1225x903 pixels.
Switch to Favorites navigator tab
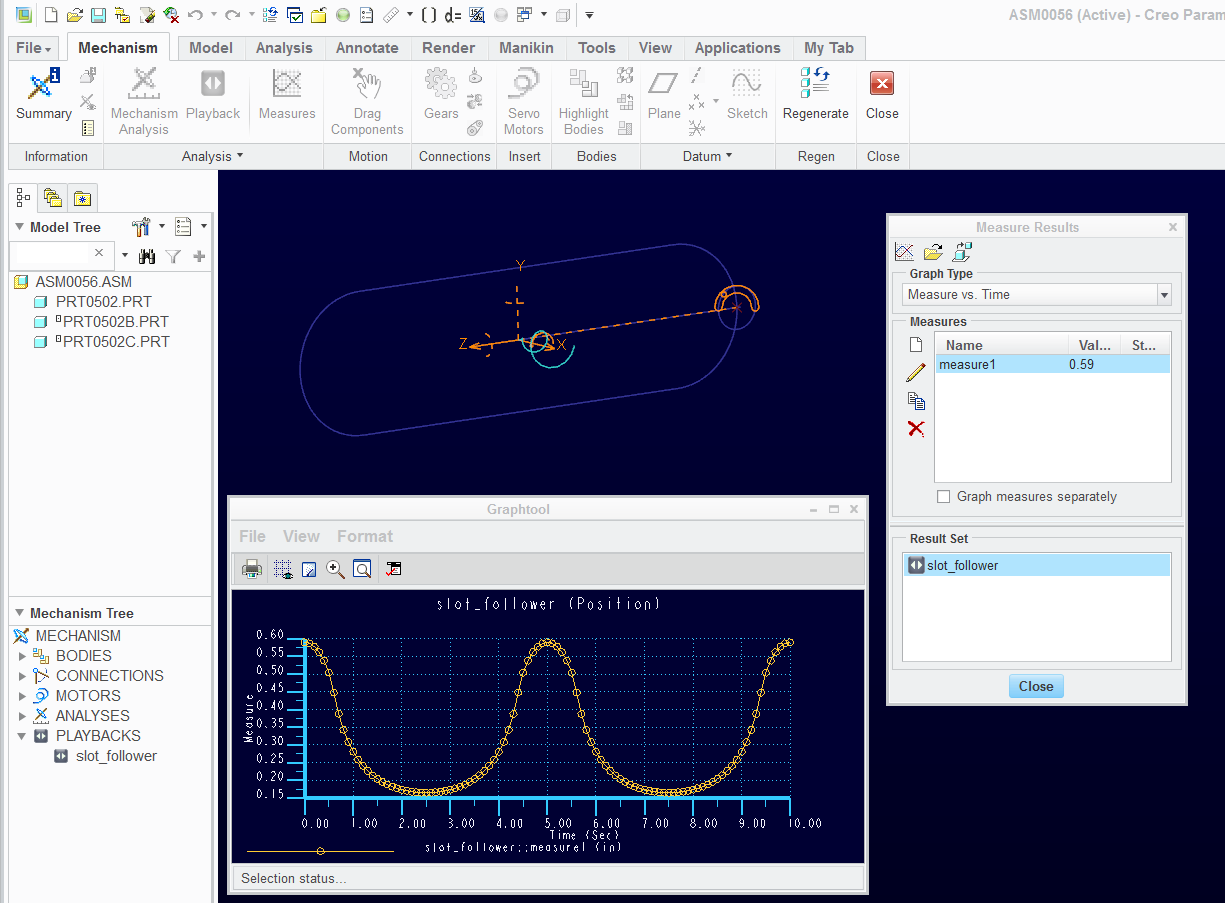[x=82, y=198]
